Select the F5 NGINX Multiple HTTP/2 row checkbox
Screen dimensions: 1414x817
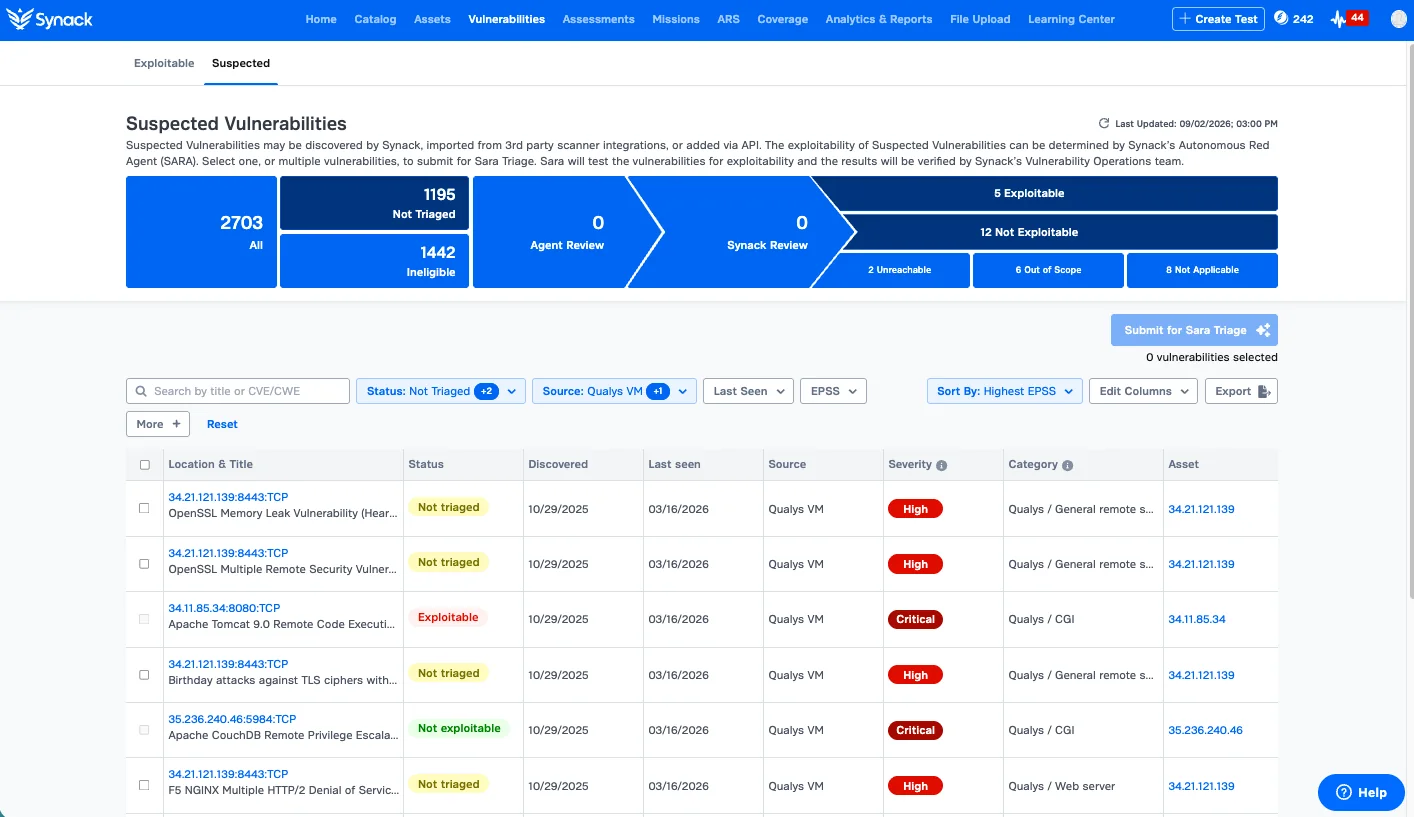tap(144, 785)
